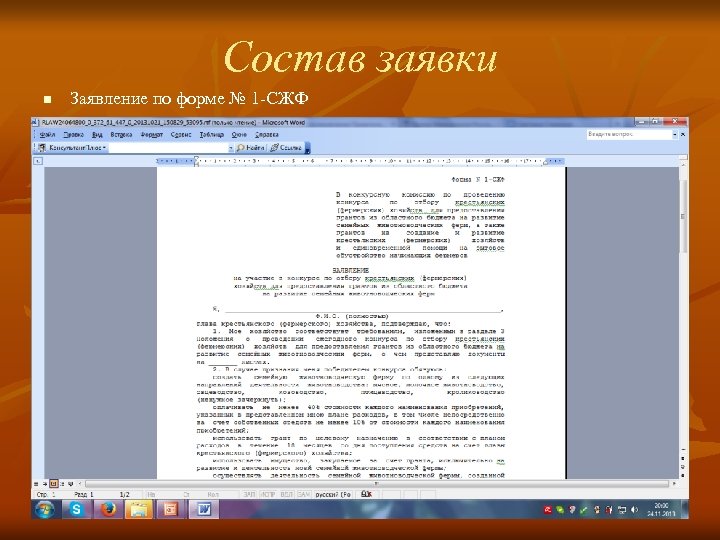Open the Формат menu
The width and height of the screenshot is (720, 540).
pos(152,135)
